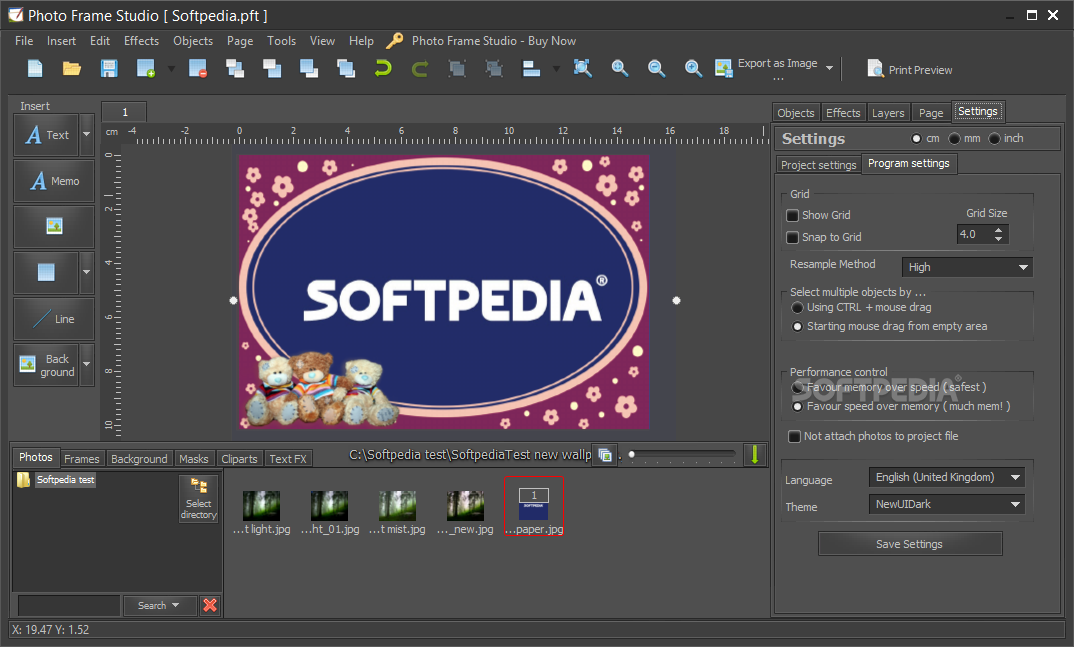Switch to the Layers tab
This screenshot has width=1074, height=647.
[x=888, y=113]
